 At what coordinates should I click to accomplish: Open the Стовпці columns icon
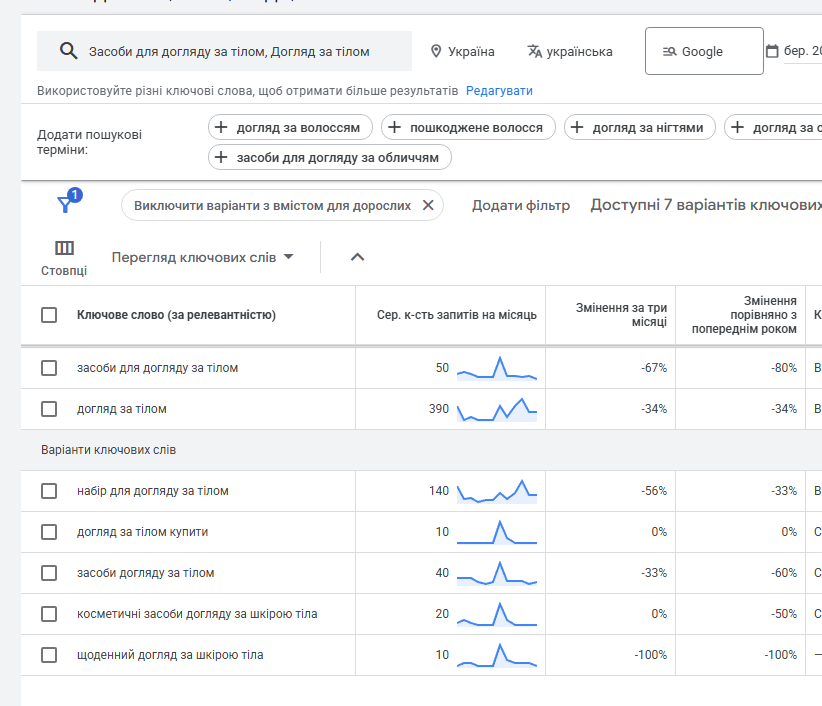64,248
